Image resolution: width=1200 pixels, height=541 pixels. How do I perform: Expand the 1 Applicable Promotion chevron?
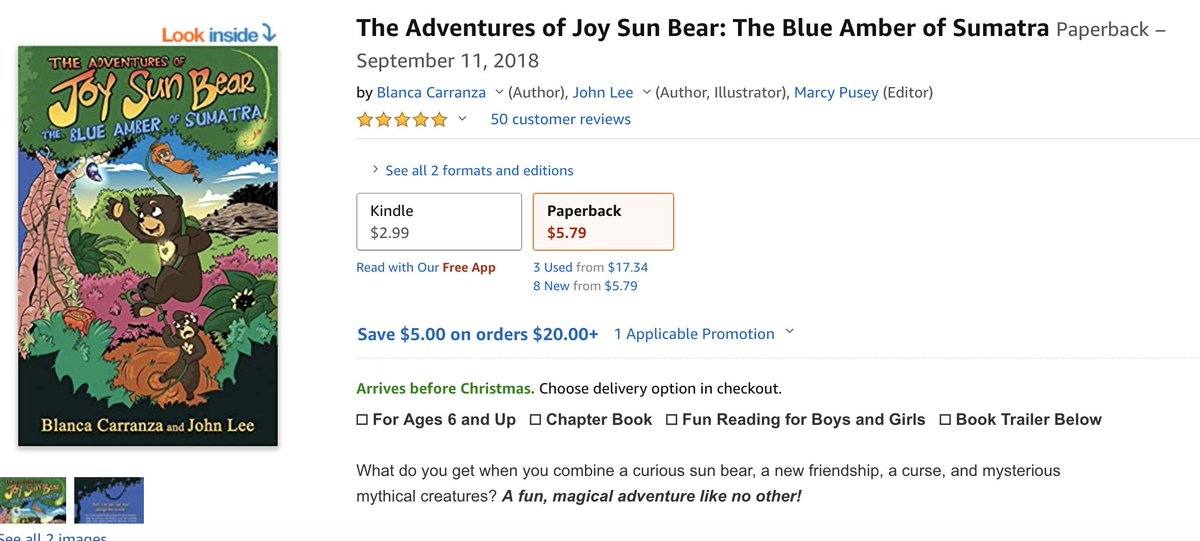[x=789, y=332]
